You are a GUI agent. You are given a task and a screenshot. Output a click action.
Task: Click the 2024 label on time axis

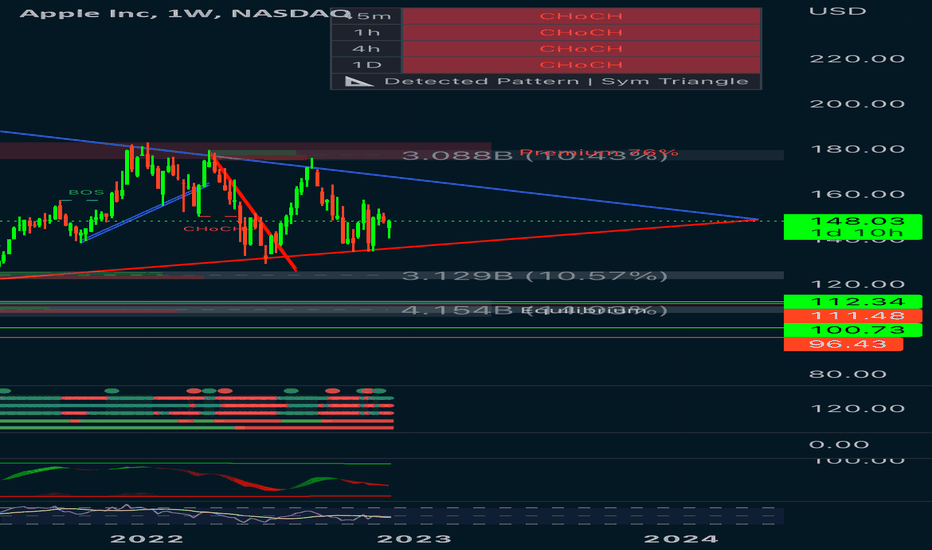point(681,539)
